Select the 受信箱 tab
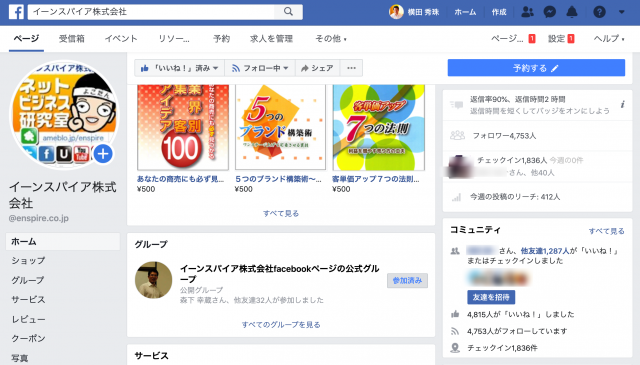Viewport: 640px width, 365px height. coord(71,39)
